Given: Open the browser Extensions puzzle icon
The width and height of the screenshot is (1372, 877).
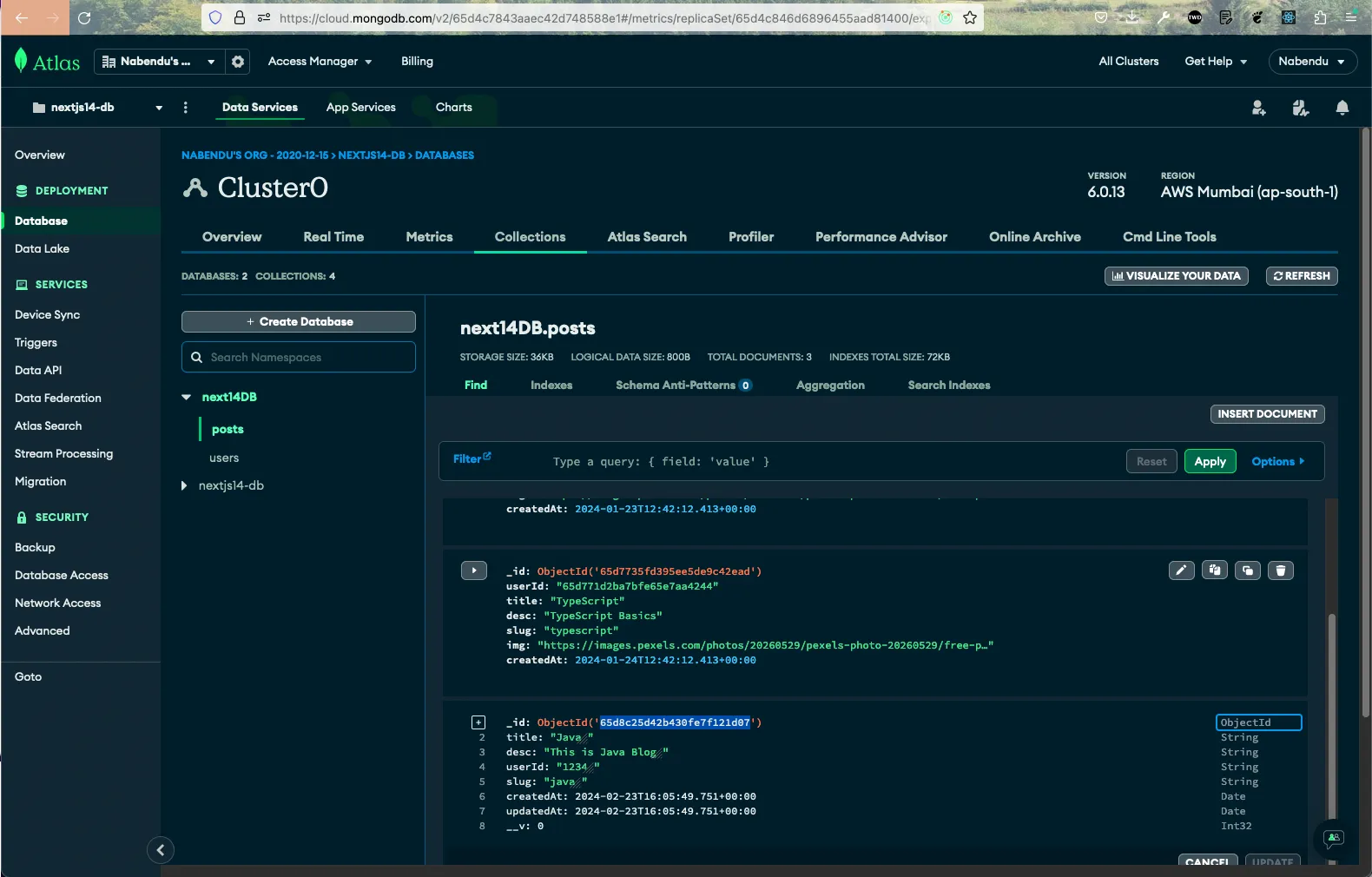Looking at the screenshot, I should pos(1320,17).
